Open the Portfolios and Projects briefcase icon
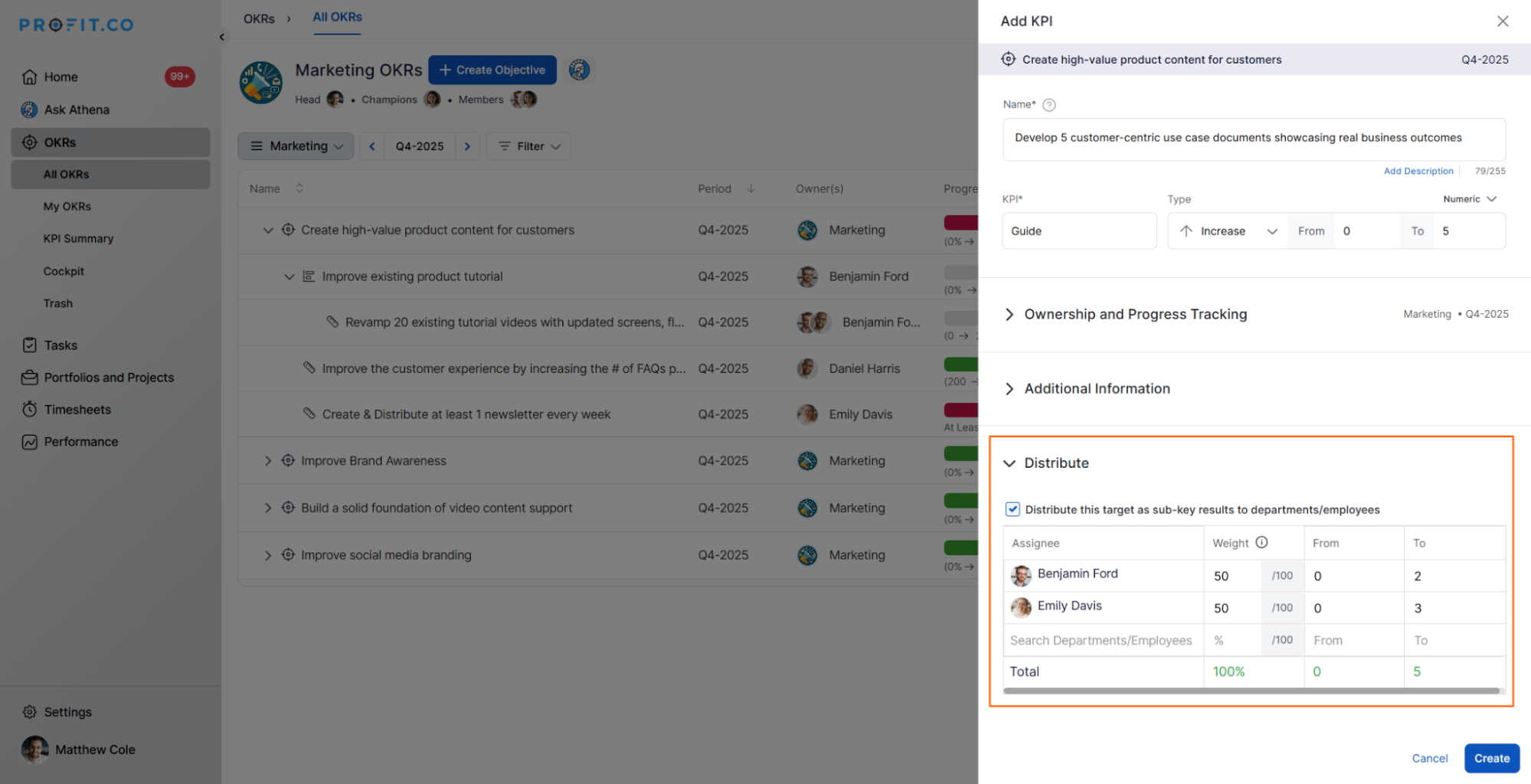 (x=30, y=377)
